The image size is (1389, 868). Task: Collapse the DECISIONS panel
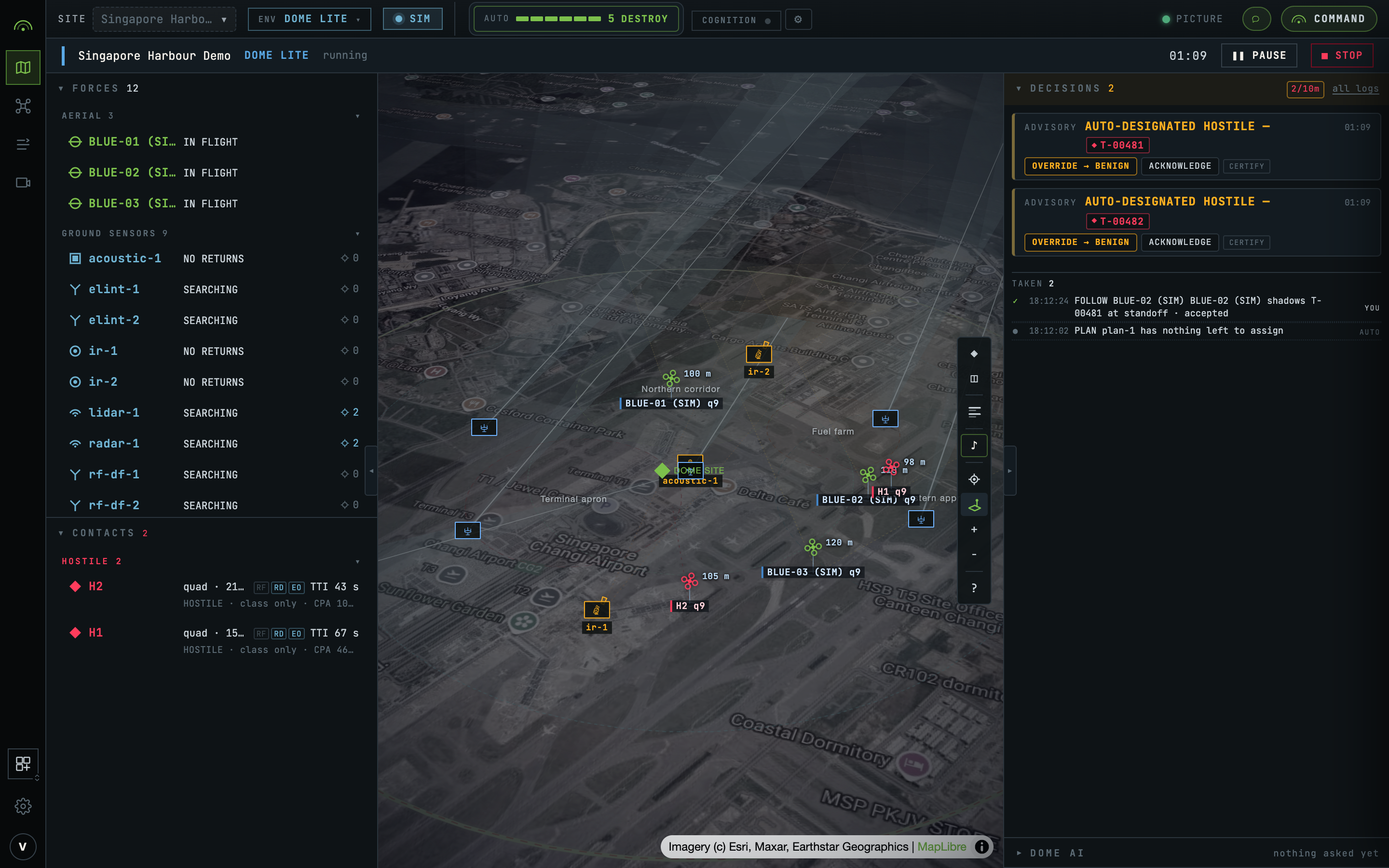point(1019,88)
